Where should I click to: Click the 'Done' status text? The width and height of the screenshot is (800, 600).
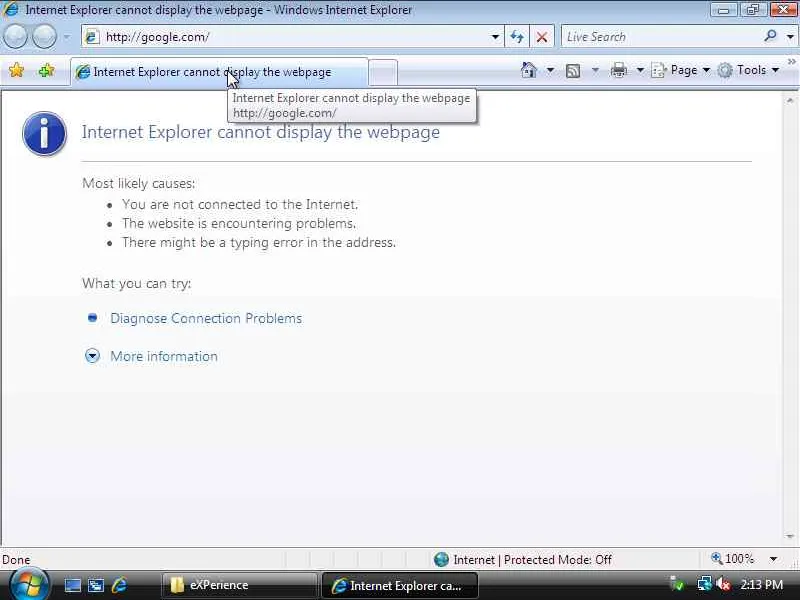(16, 560)
